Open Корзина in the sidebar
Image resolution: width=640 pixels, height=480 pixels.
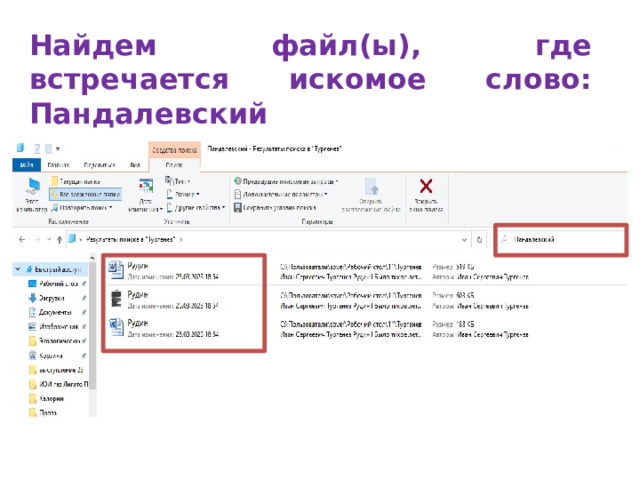tap(51, 356)
